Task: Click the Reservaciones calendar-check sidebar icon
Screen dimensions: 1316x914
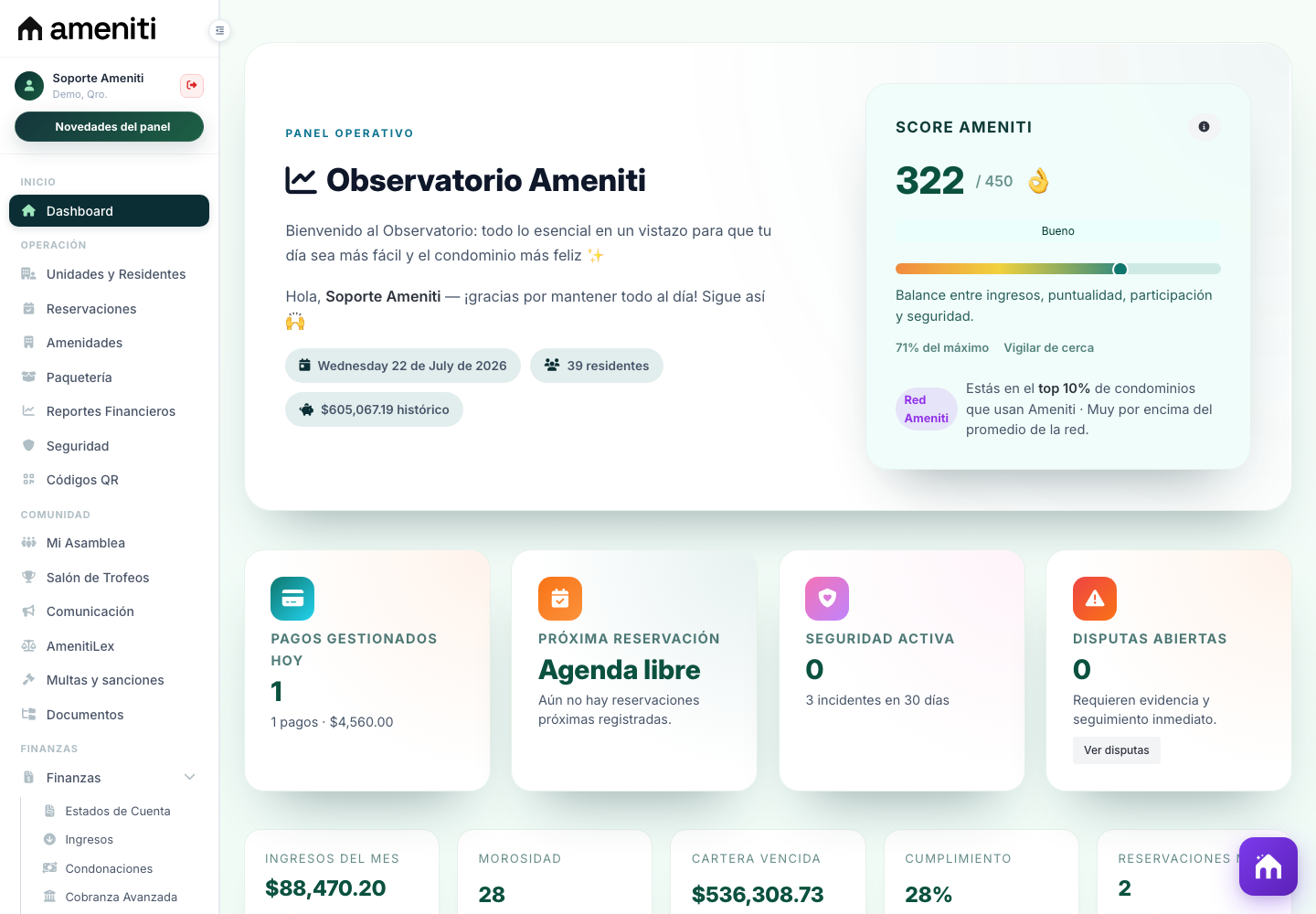Action: tap(28, 309)
